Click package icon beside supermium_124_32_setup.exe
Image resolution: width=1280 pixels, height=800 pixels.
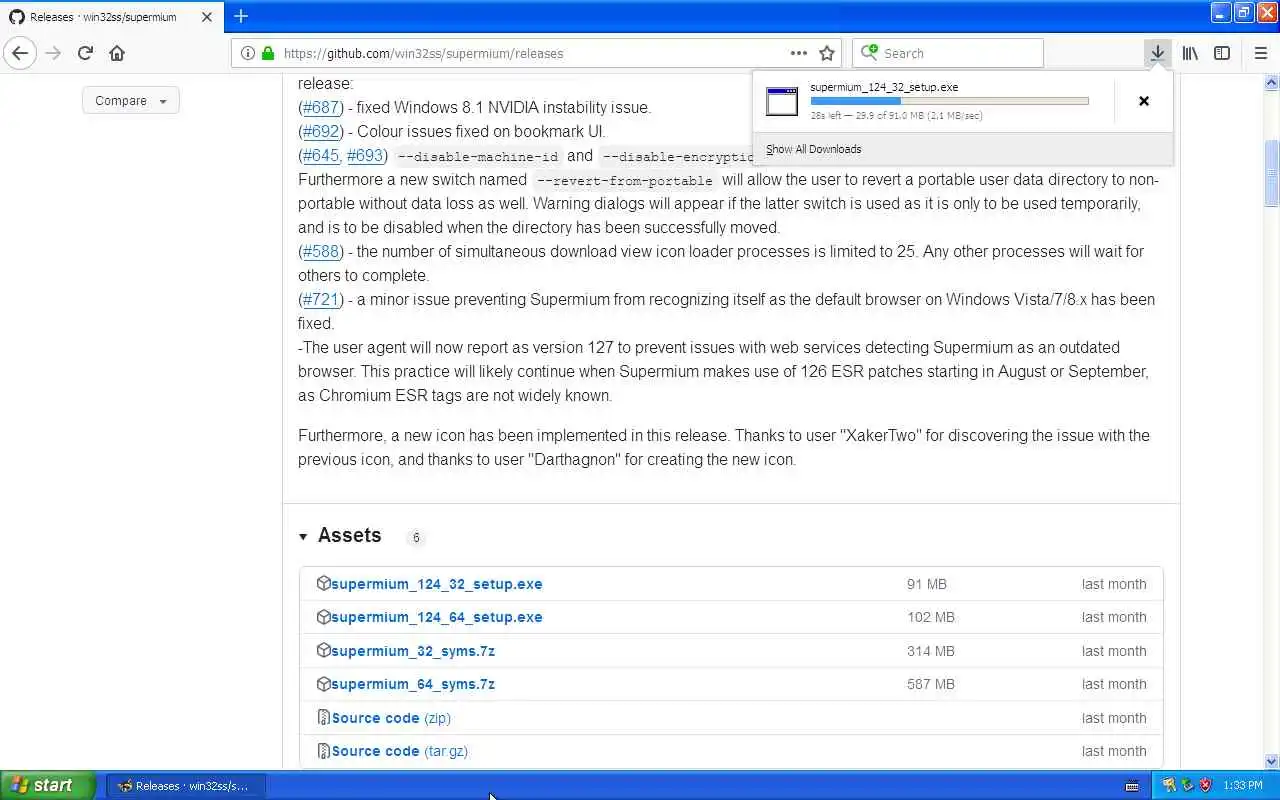(323, 583)
